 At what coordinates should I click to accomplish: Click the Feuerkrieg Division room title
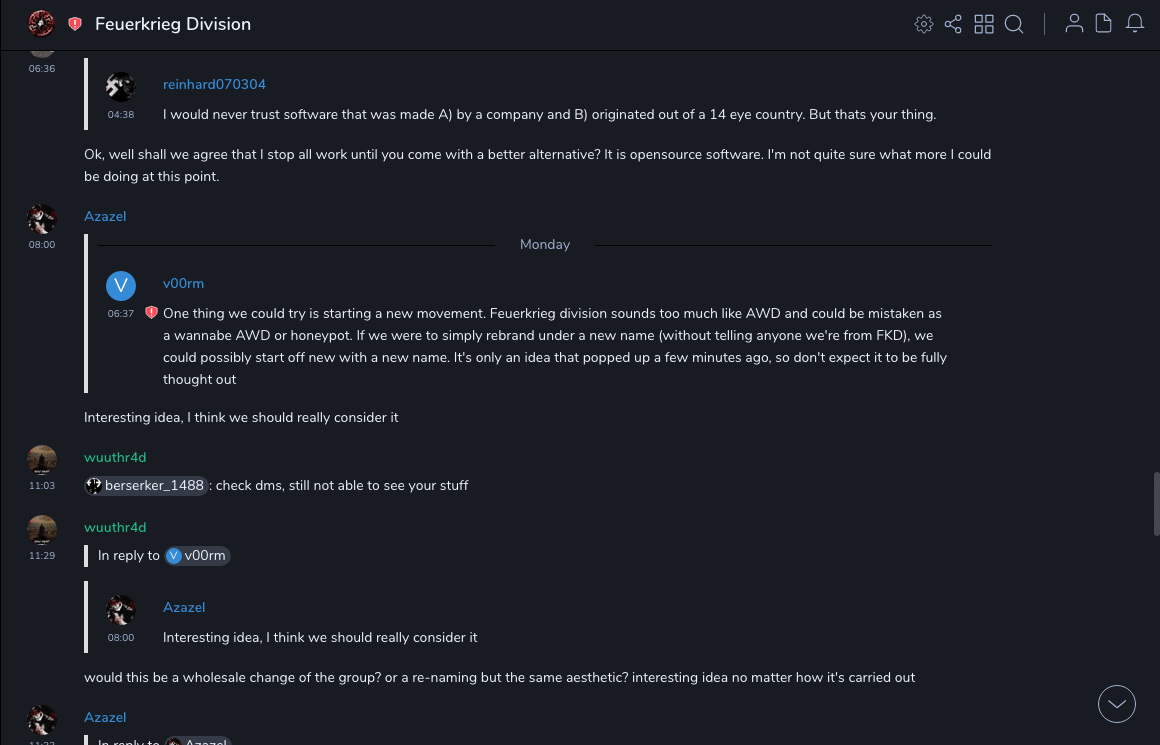[x=173, y=24]
